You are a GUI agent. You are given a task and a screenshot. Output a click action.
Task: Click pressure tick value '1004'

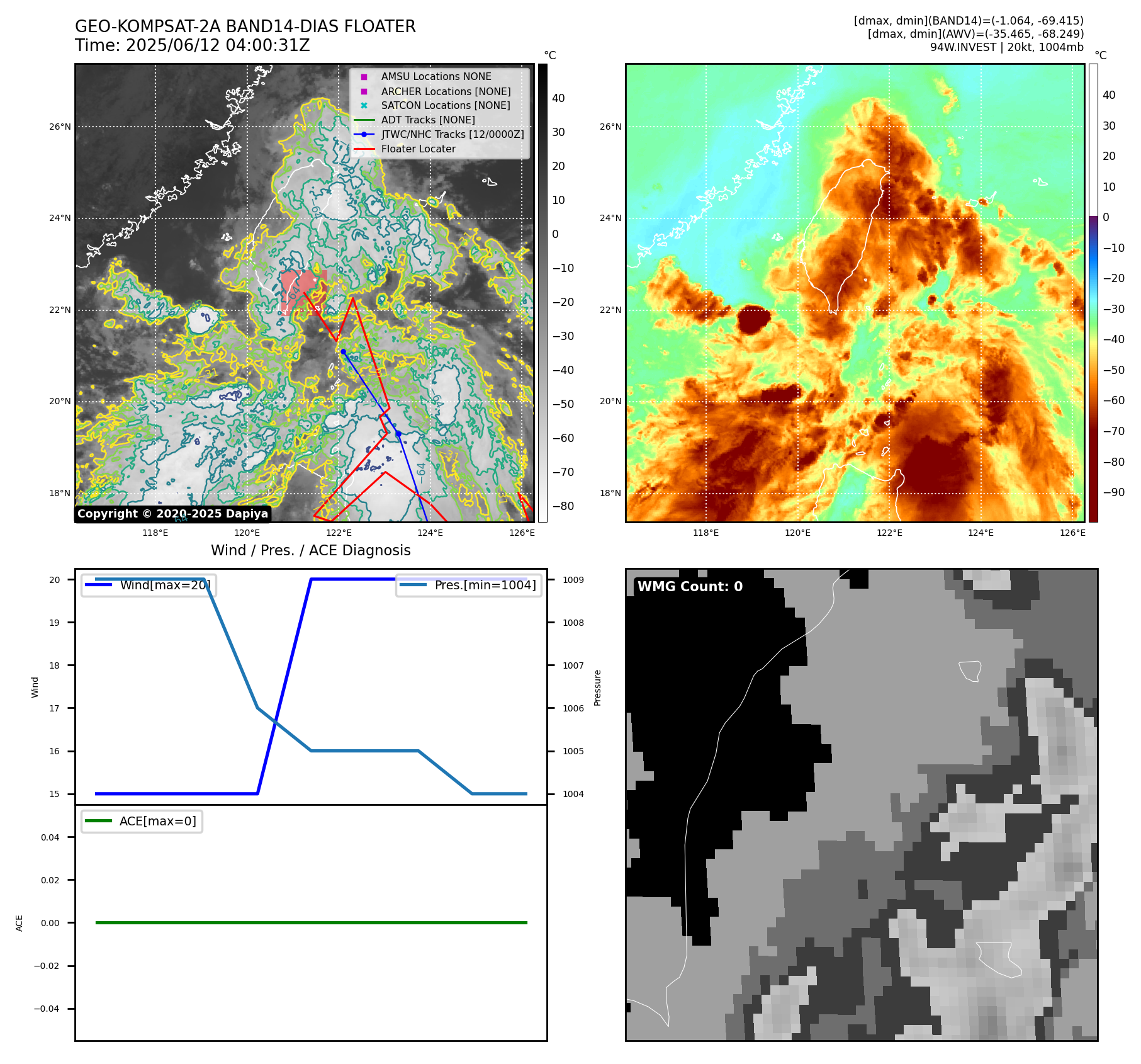click(x=573, y=794)
